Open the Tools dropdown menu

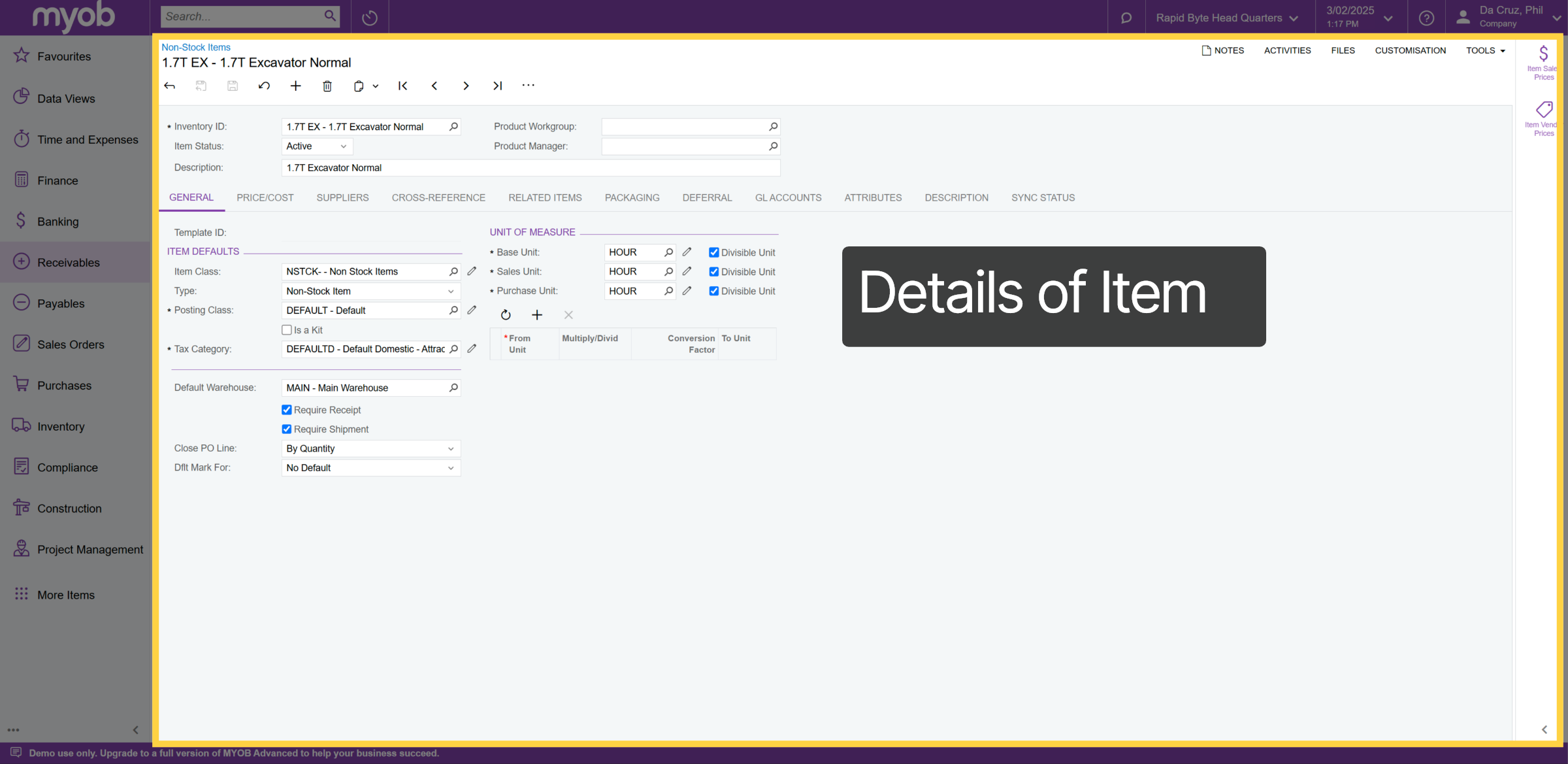click(x=1486, y=50)
